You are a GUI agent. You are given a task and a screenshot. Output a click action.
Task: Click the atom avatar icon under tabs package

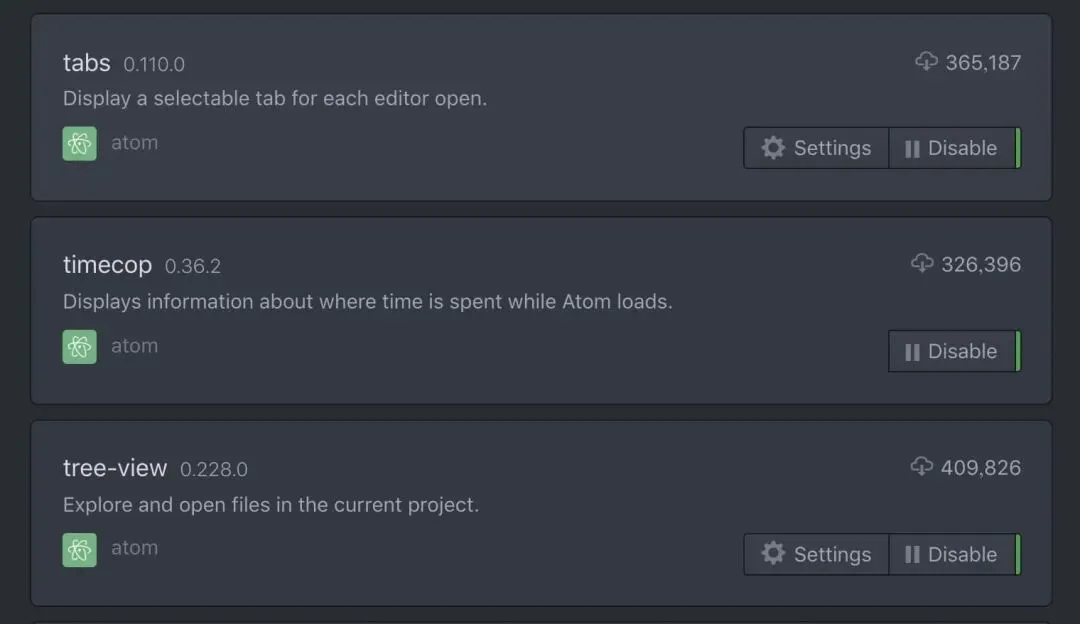coord(80,144)
